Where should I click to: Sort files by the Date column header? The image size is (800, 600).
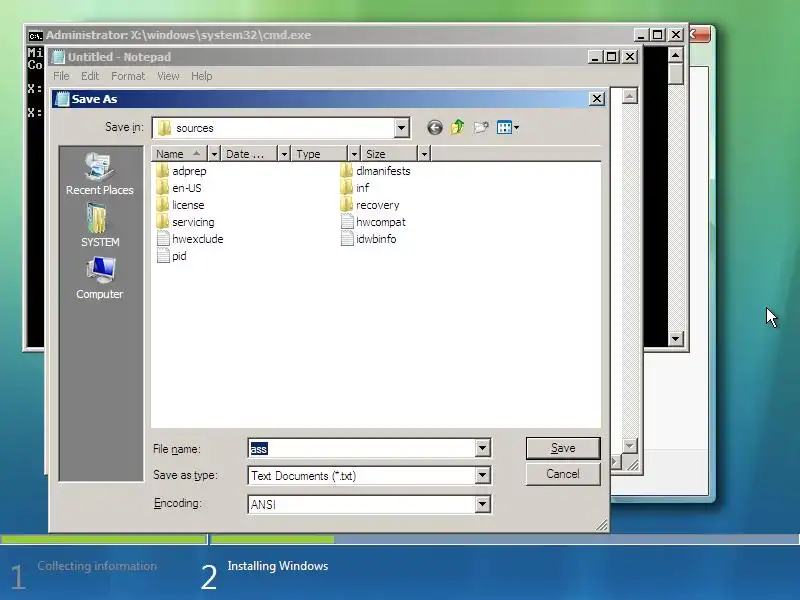tap(249, 154)
